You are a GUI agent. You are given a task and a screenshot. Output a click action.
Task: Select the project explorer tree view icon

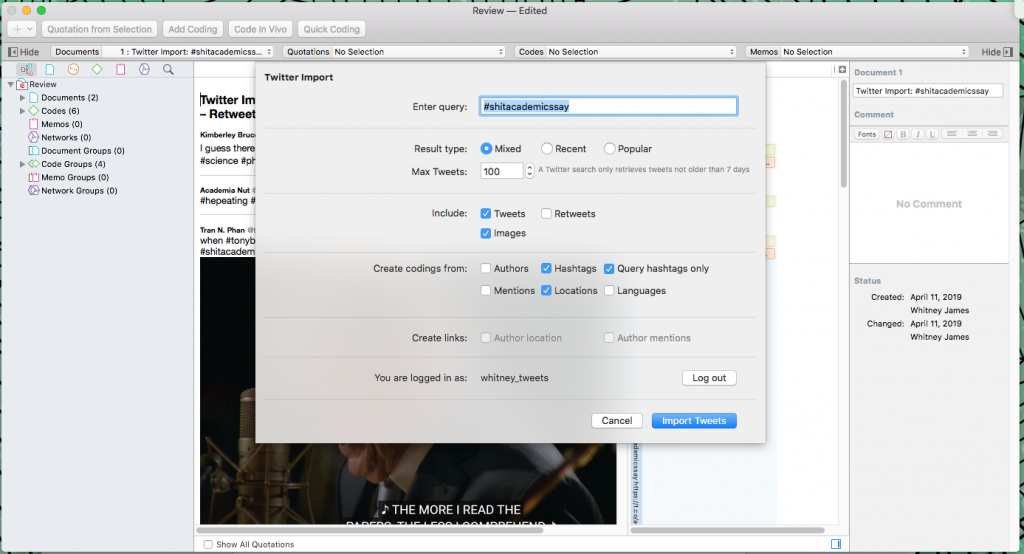click(26, 69)
